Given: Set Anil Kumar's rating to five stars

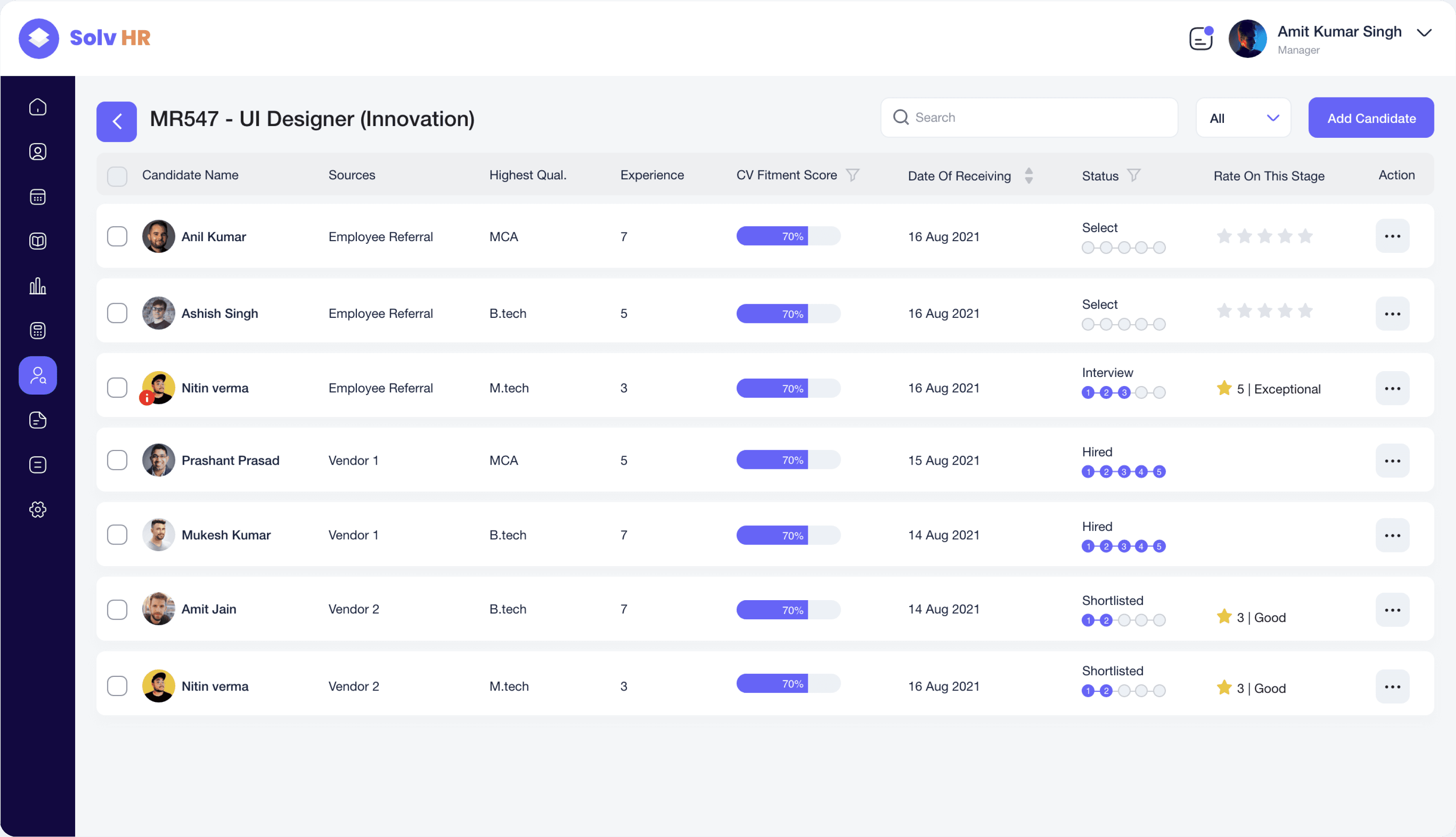Looking at the screenshot, I should [x=1305, y=236].
